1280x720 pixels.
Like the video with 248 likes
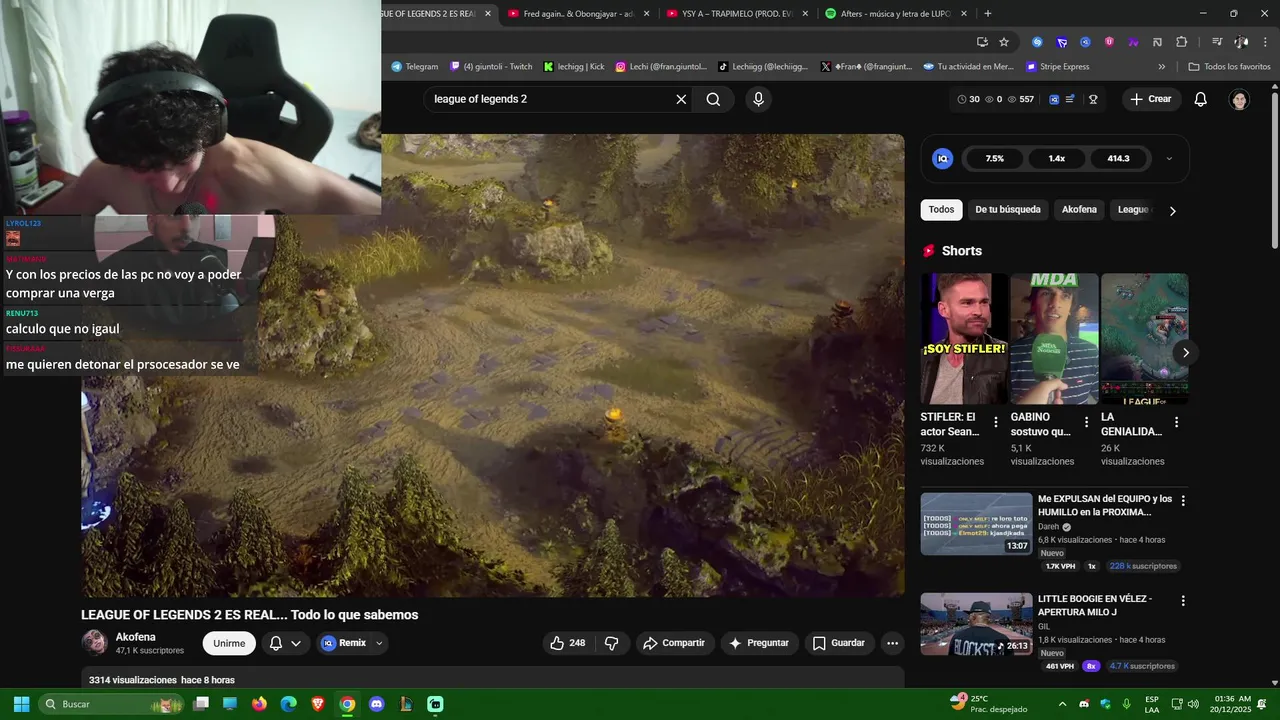click(568, 643)
